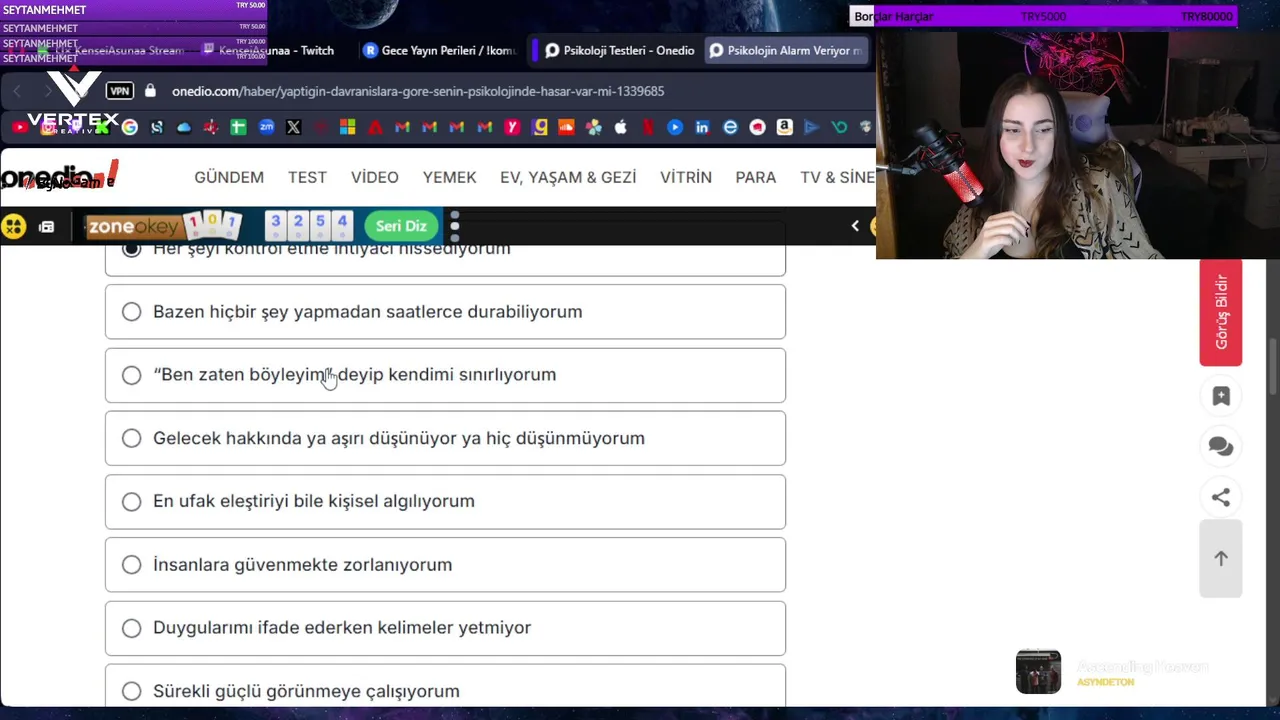Open the Steam bookmark icon
Viewport: 1280px width, 720px height.
[x=157, y=127]
